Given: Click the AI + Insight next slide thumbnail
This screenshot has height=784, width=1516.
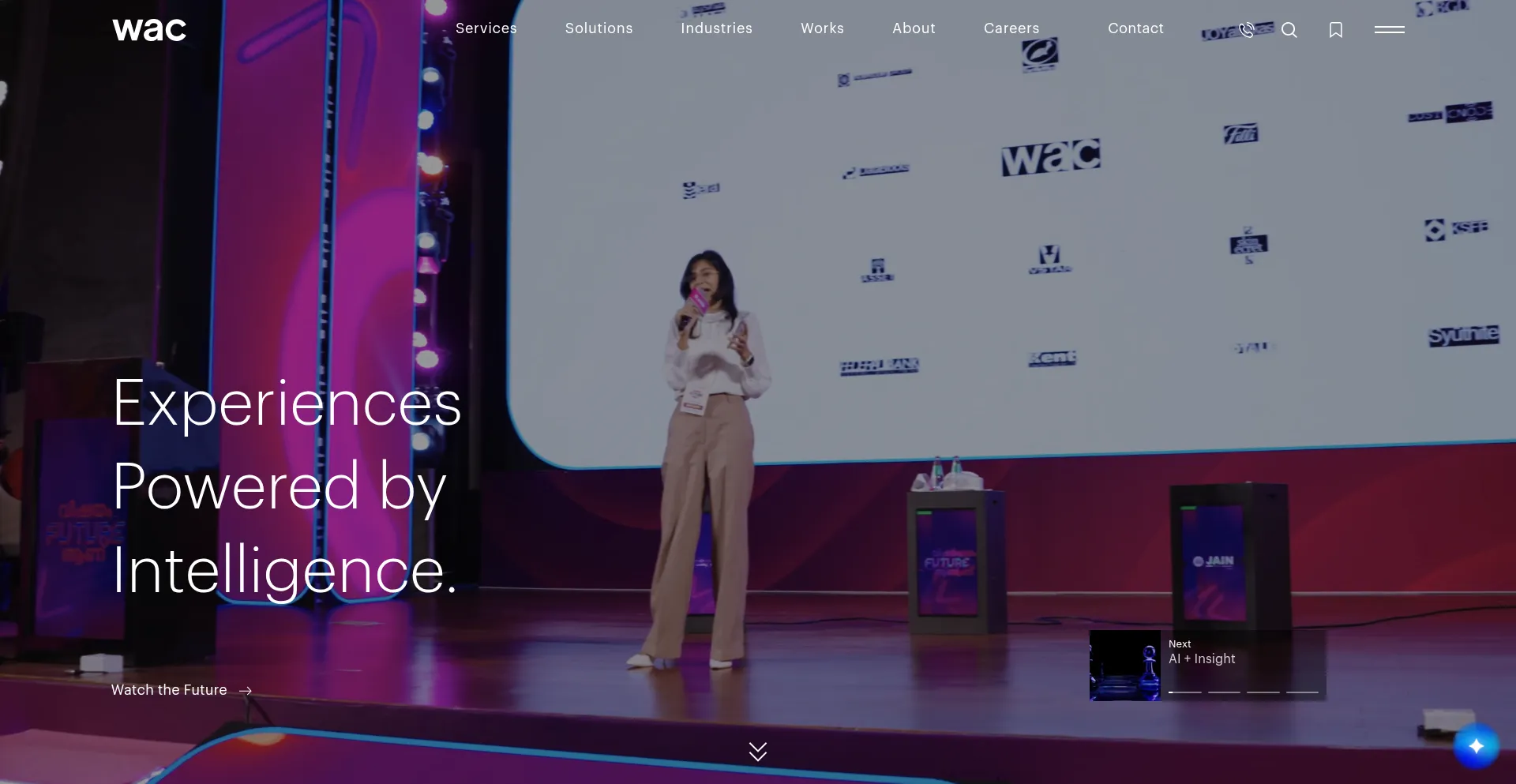Looking at the screenshot, I should pos(1125,665).
